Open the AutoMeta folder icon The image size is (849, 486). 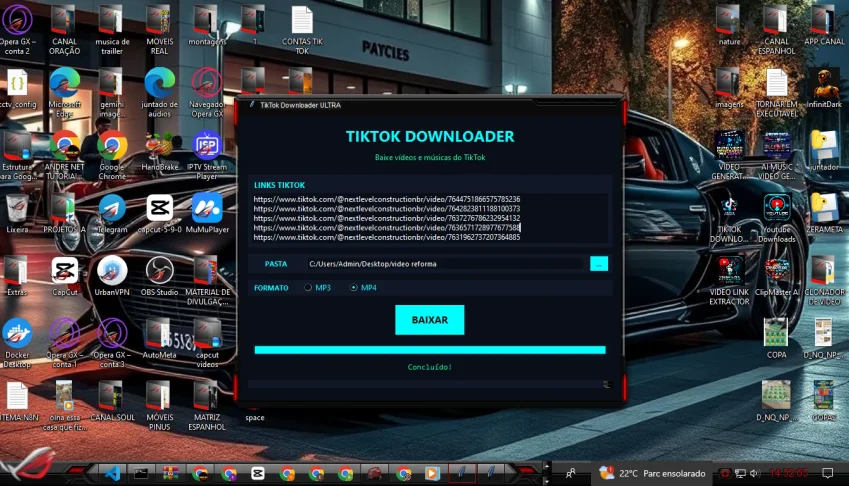159,339
